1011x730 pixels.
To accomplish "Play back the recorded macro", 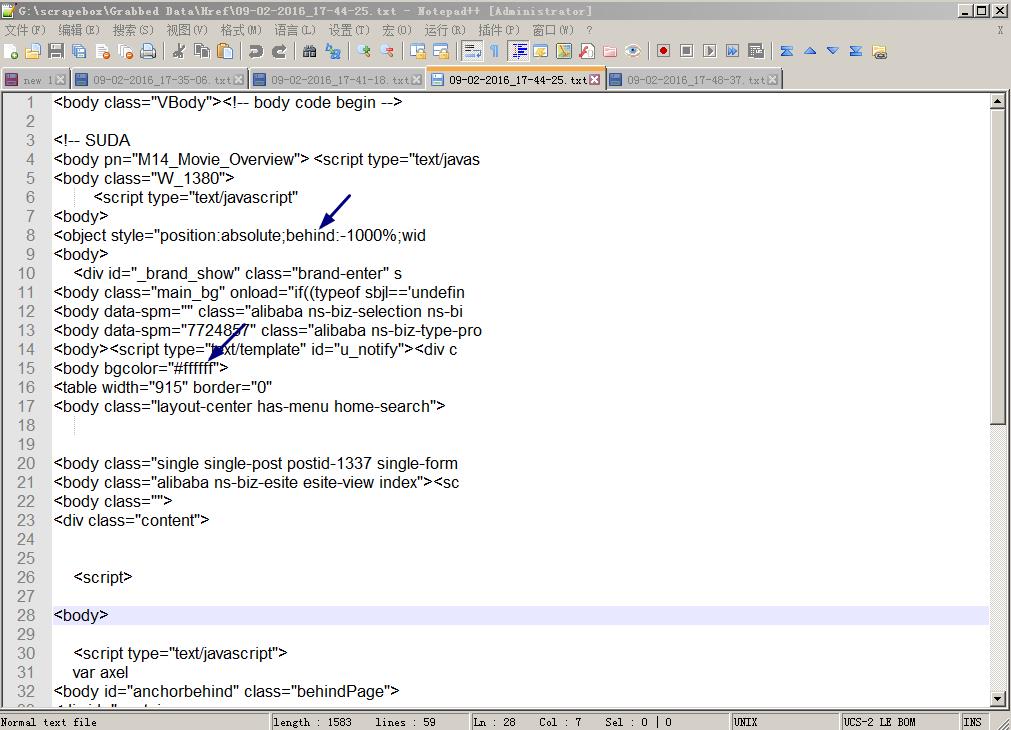I will [710, 52].
